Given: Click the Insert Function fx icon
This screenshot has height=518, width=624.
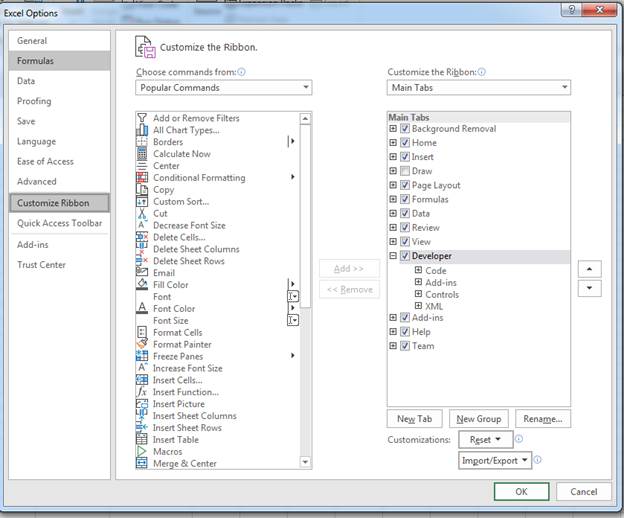Looking at the screenshot, I should pyautogui.click(x=142, y=392).
